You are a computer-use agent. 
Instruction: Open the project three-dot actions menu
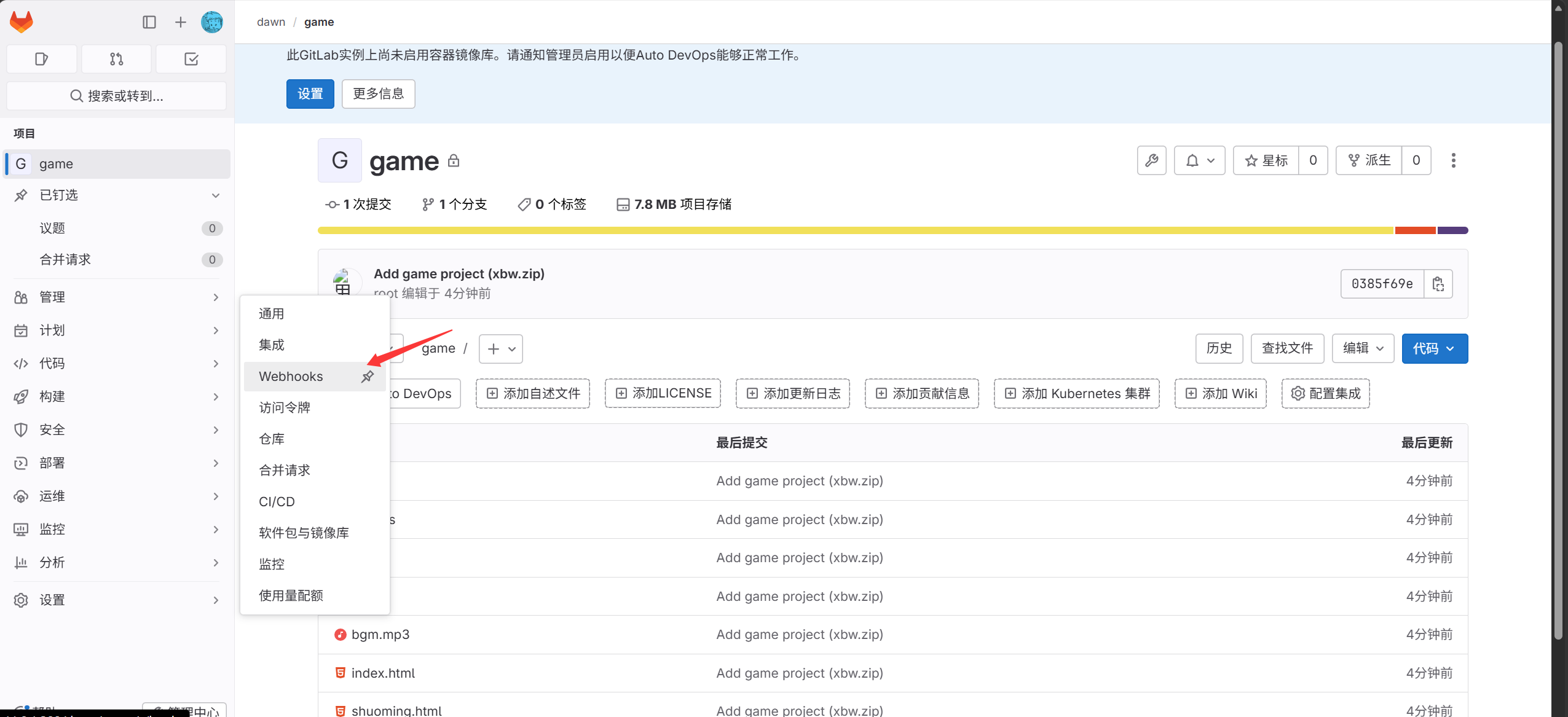(1453, 160)
